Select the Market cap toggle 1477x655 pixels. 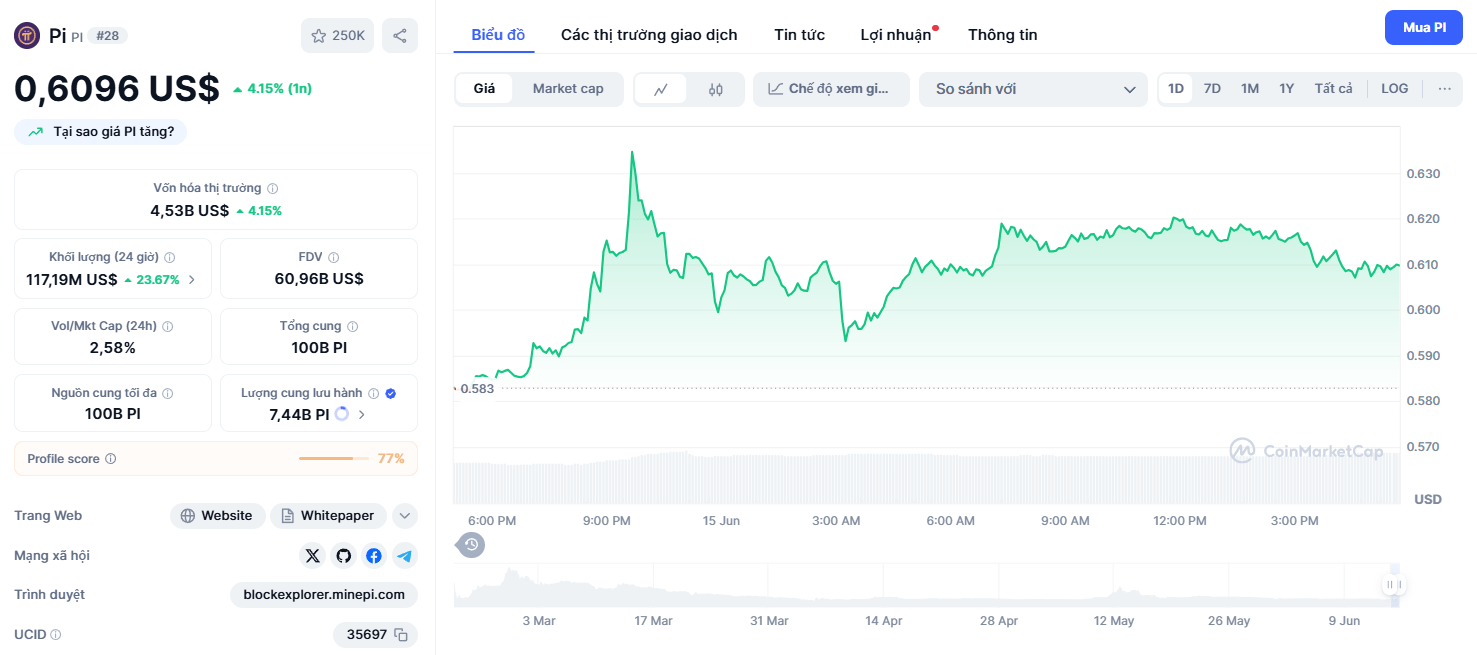(x=568, y=89)
